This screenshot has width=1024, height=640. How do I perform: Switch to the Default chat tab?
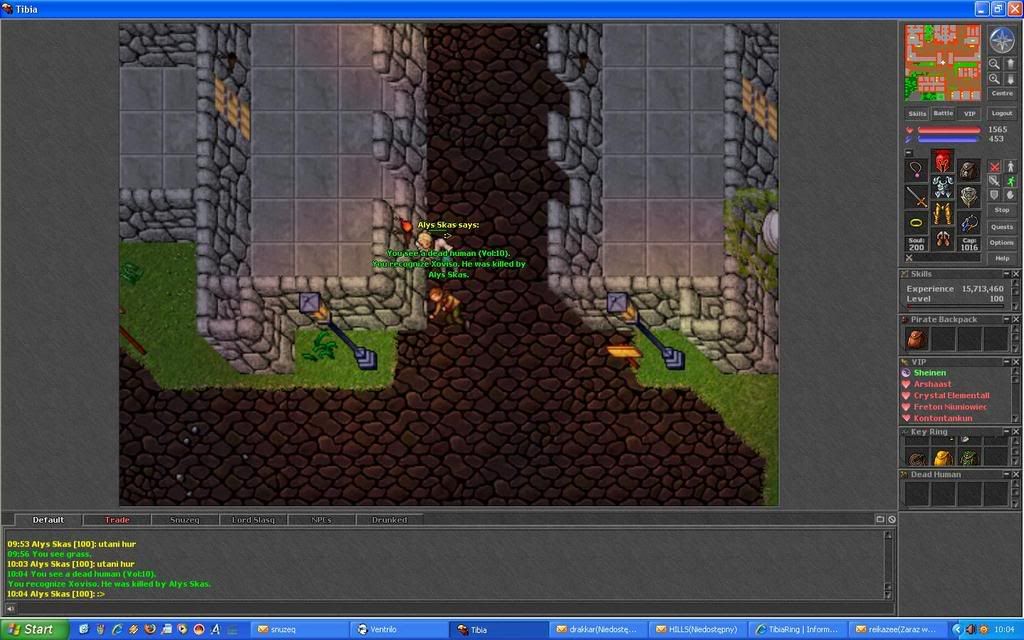coord(48,520)
